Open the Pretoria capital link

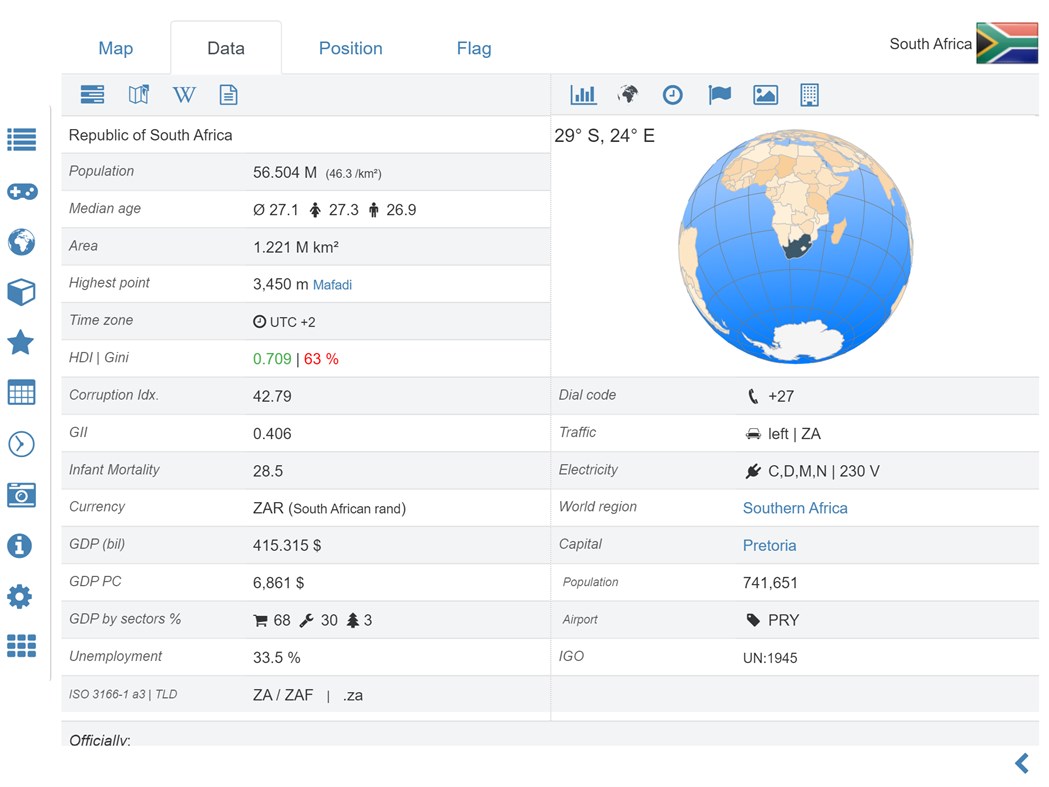(x=769, y=545)
